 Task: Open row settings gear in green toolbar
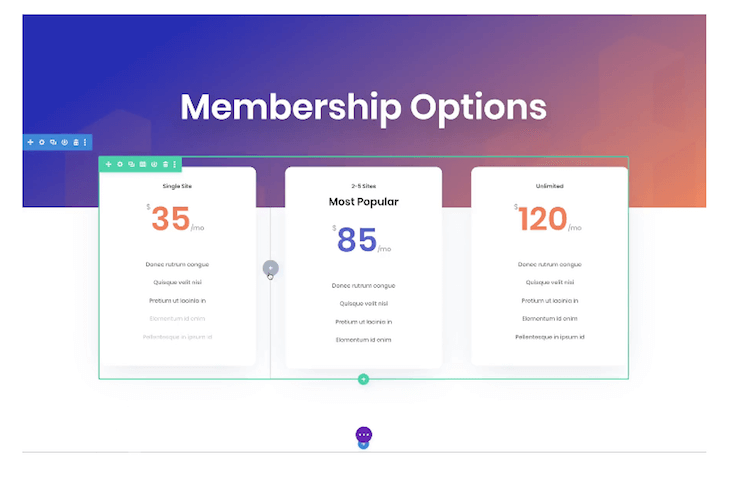coord(120,164)
